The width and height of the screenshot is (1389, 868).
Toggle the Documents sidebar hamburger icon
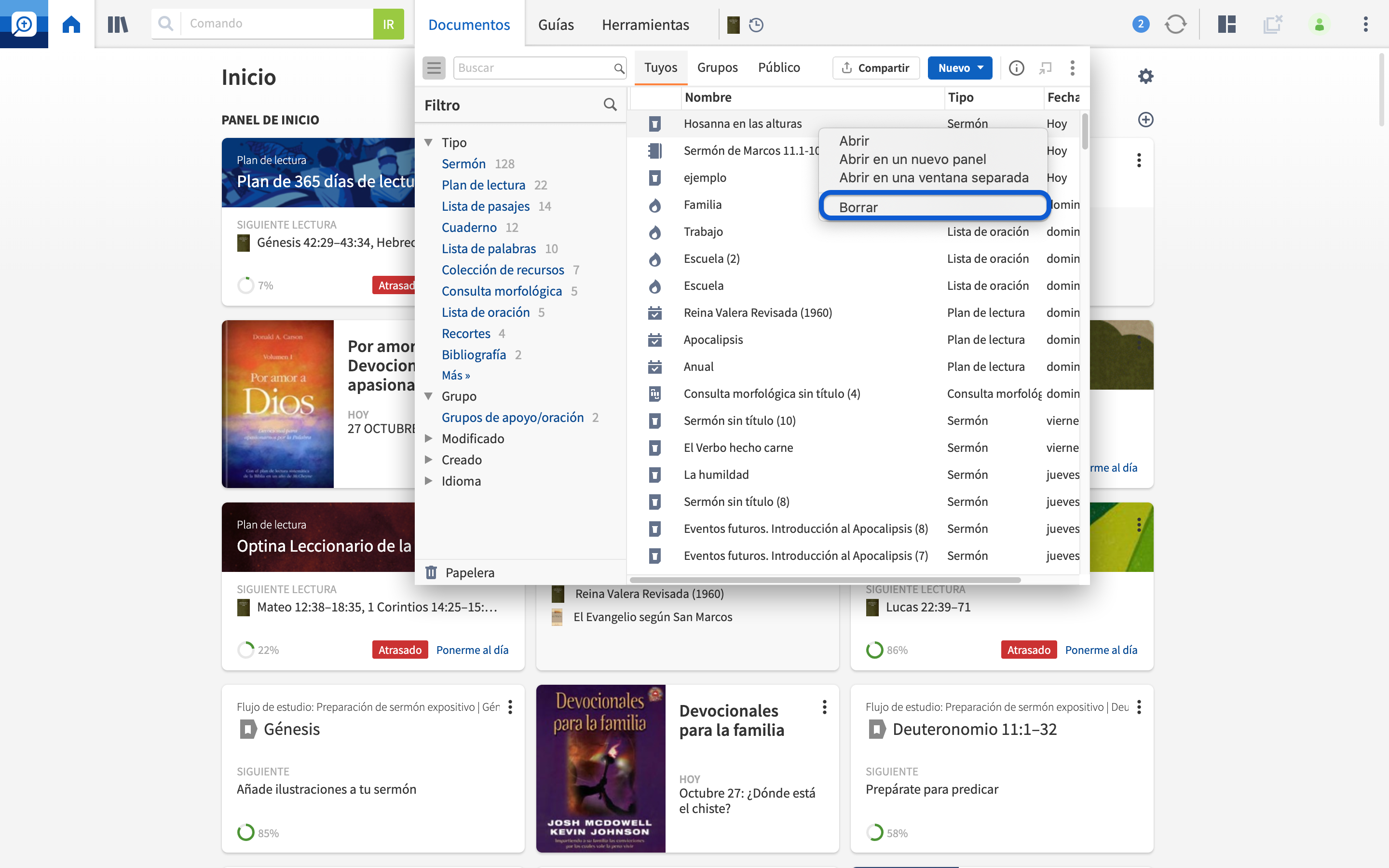coord(434,68)
